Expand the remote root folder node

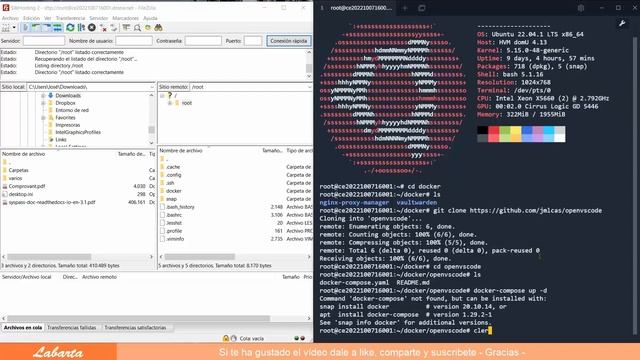point(169,103)
